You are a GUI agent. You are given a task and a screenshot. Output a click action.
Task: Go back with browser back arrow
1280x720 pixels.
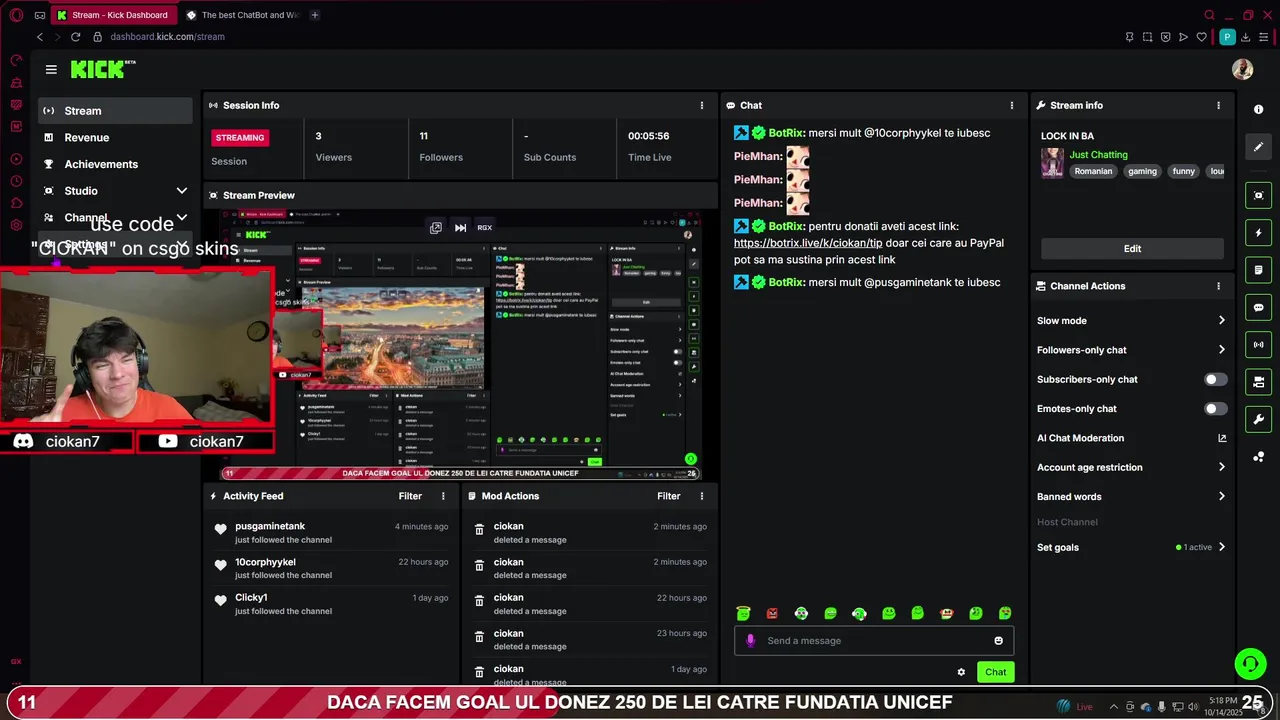click(x=40, y=37)
